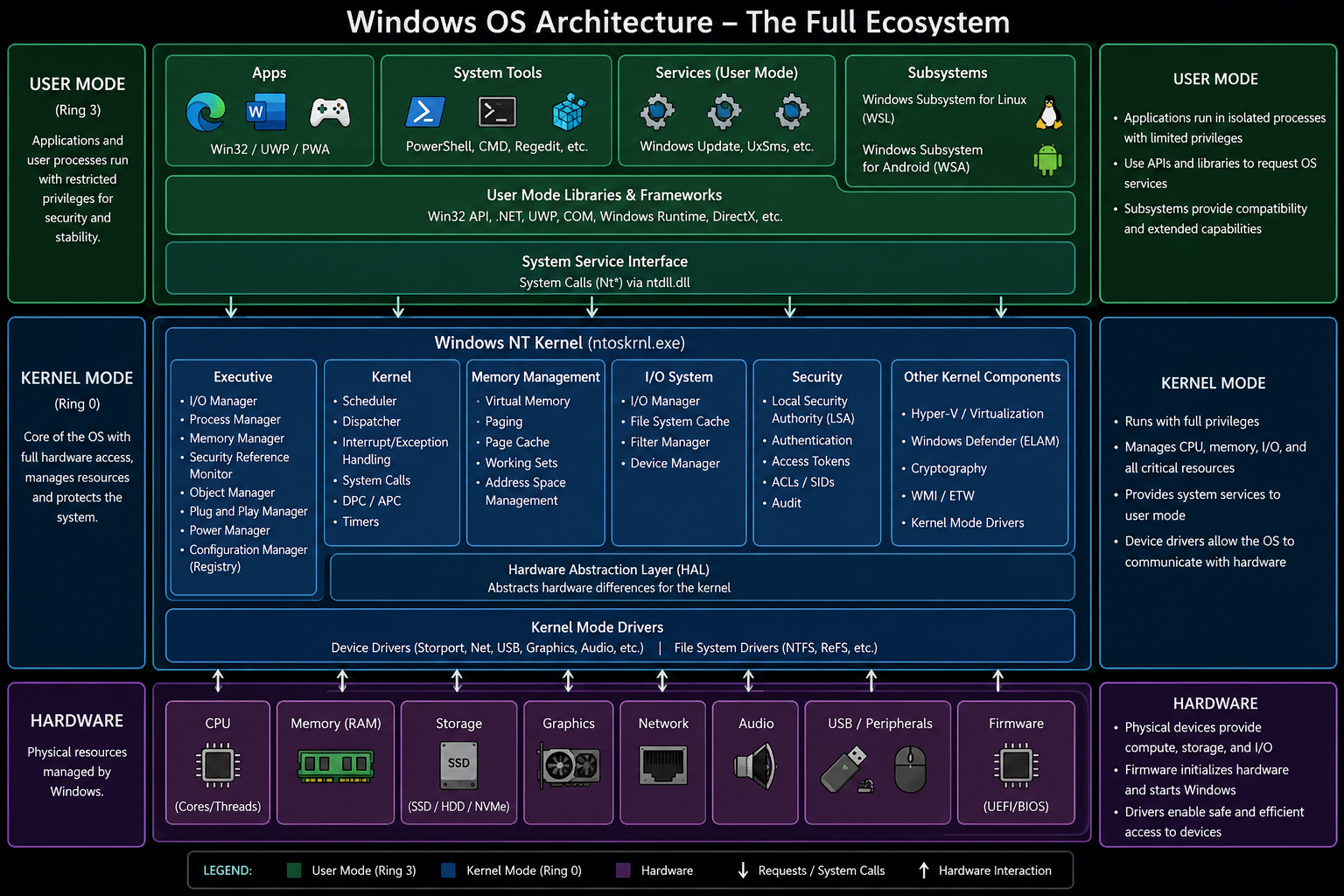
Task: Click the DPC / APC item
Action: 371,501
